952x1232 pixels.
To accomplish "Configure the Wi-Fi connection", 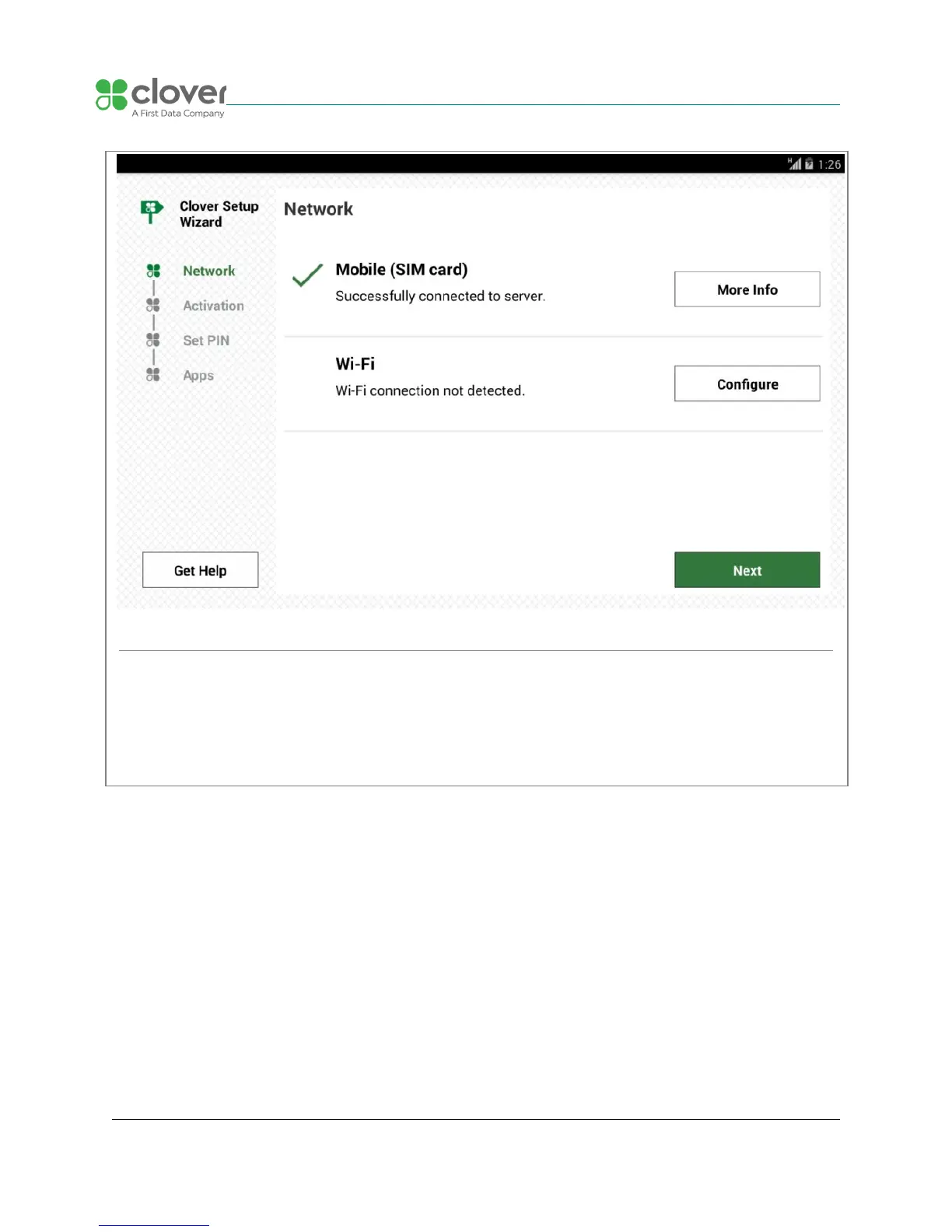I will click(747, 383).
